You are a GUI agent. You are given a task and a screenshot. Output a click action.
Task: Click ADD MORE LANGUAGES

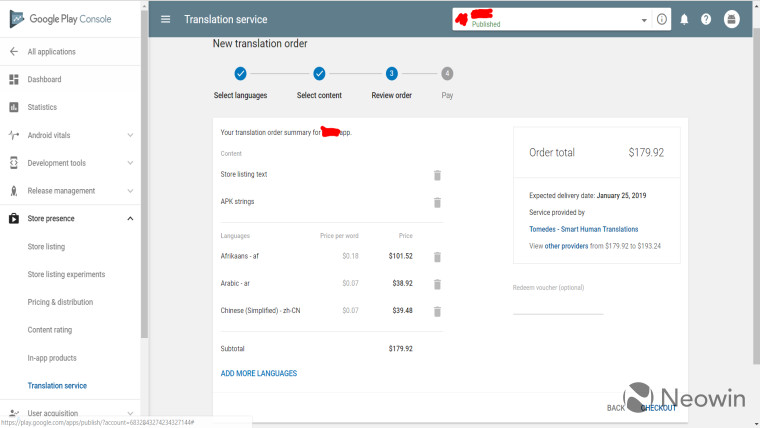tap(259, 373)
